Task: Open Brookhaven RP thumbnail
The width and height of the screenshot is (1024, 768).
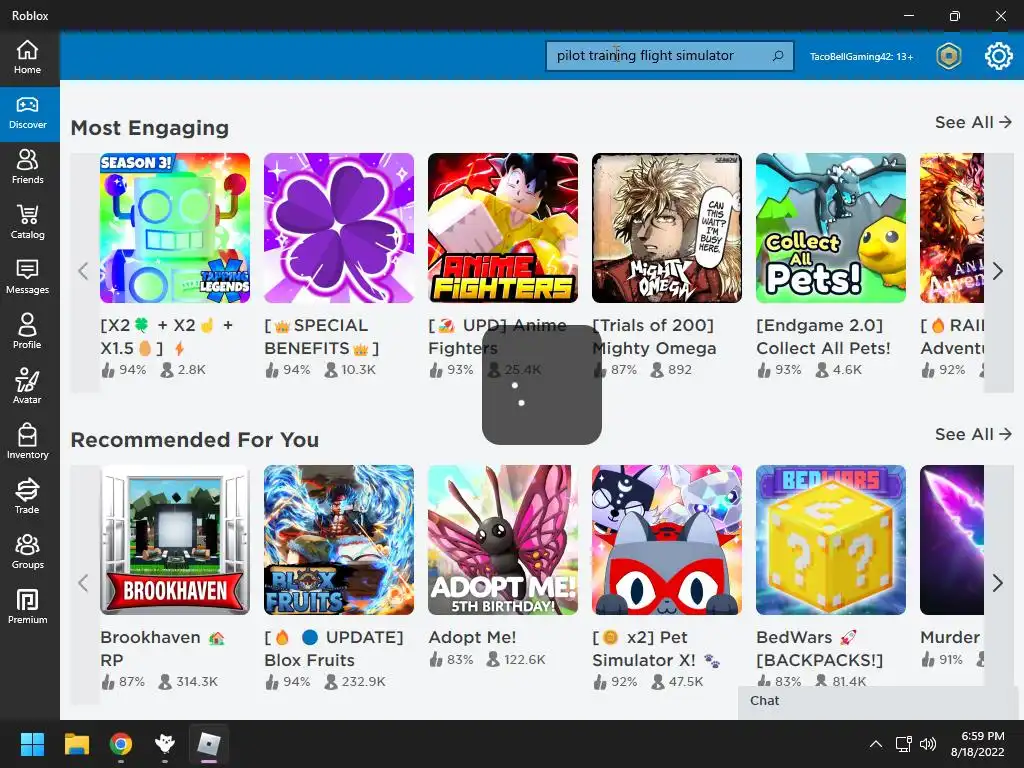Action: [x=175, y=540]
